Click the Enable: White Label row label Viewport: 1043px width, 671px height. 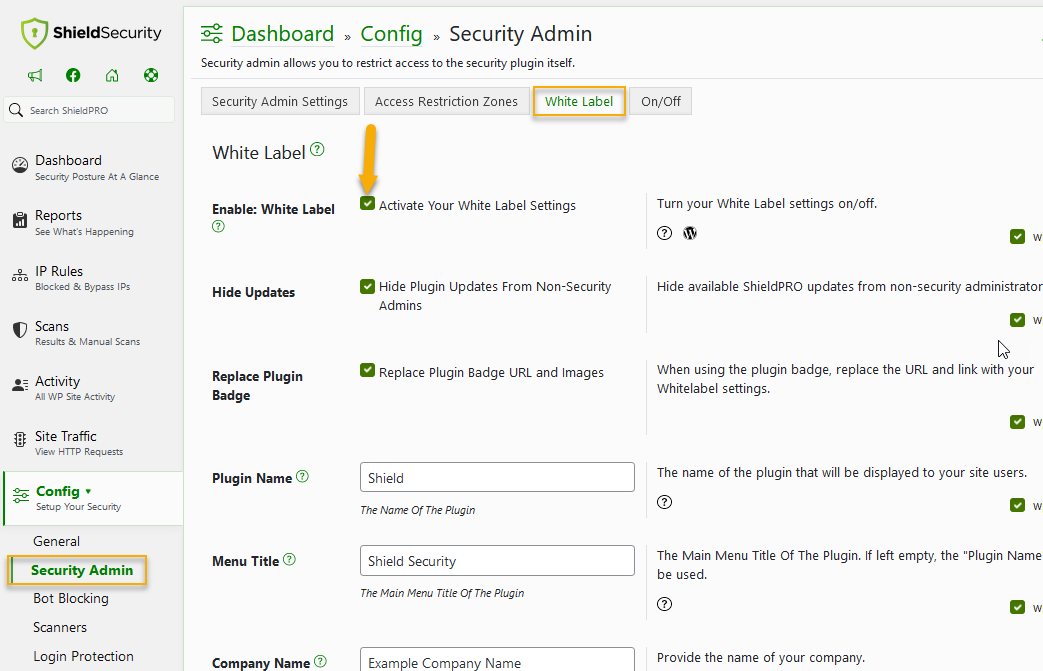pyautogui.click(x=273, y=209)
